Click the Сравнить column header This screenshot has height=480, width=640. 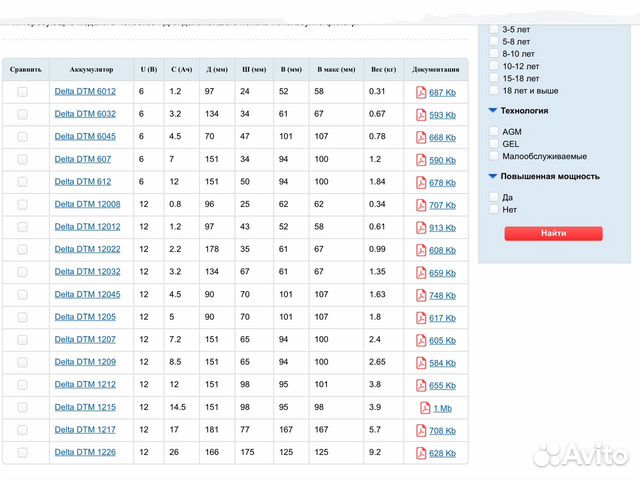tap(26, 69)
